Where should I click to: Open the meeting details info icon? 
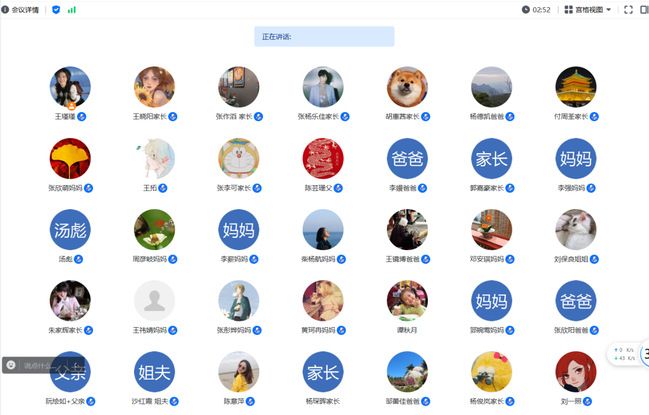coord(5,10)
